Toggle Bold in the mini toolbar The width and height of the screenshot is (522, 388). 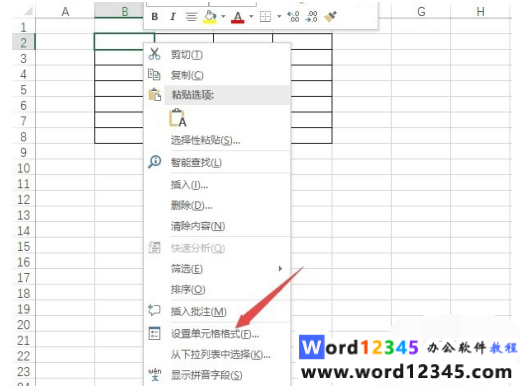click(155, 16)
